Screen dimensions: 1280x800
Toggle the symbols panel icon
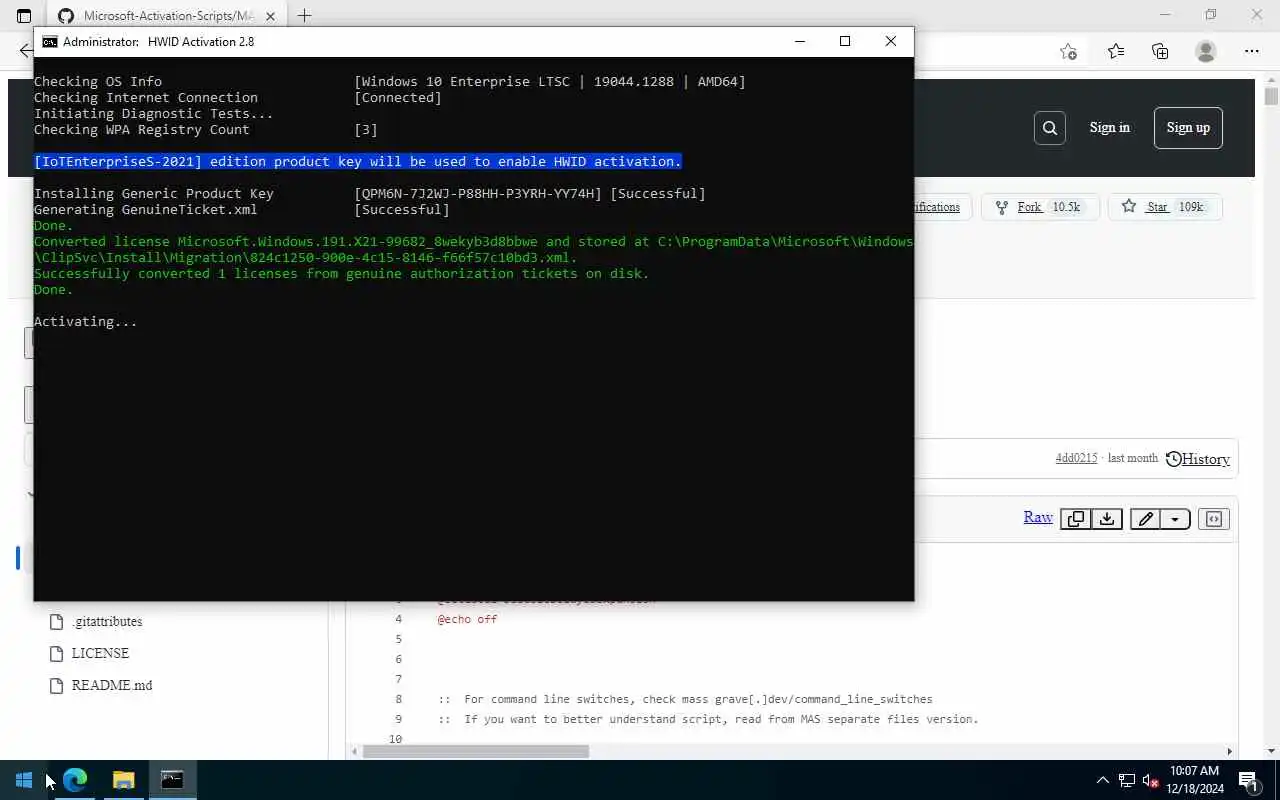pos(1214,519)
